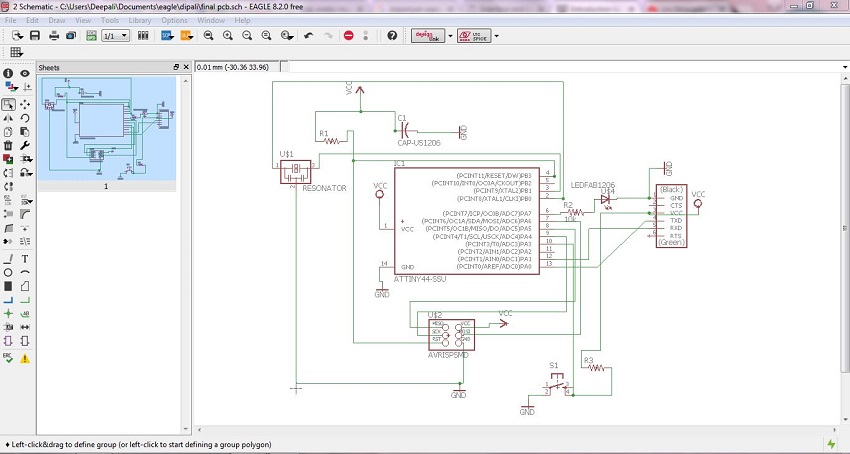Open the Errors warning list
The image size is (850, 454).
point(25,358)
